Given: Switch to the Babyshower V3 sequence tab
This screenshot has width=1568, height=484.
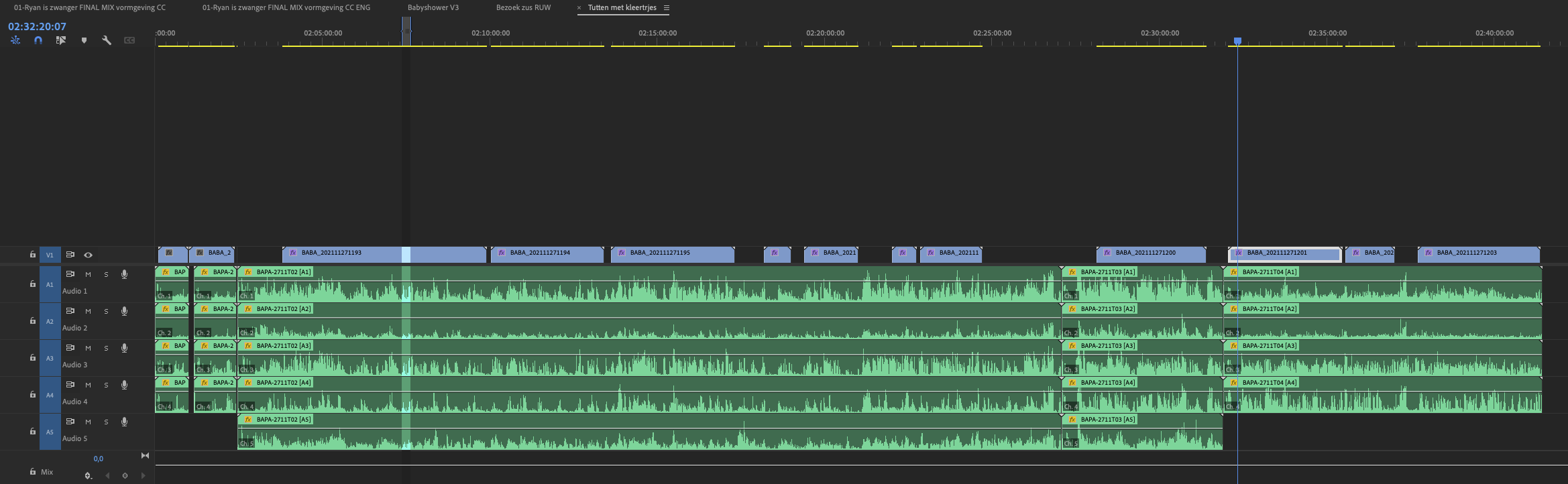Looking at the screenshot, I should (433, 8).
